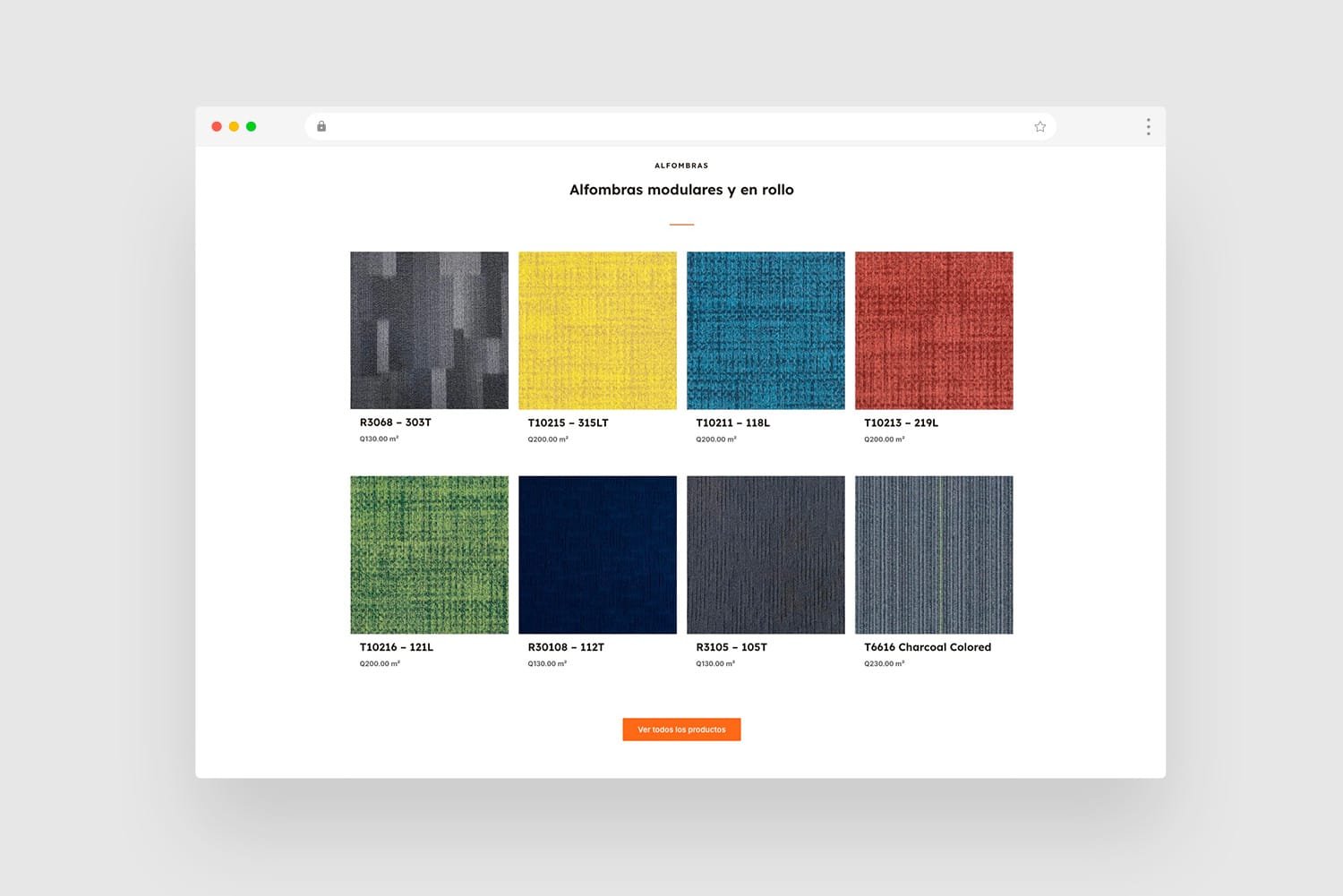Open the gray R3068 – 303T carpet image
1343x896 pixels.
tap(429, 330)
